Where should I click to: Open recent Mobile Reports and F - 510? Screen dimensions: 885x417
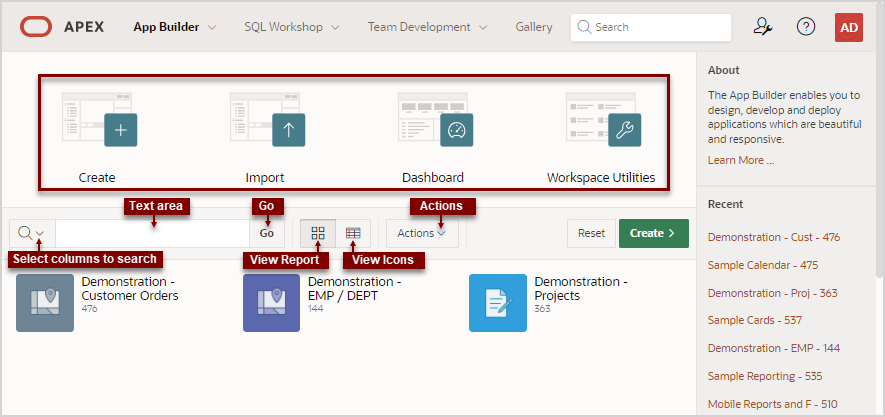[x=773, y=404]
